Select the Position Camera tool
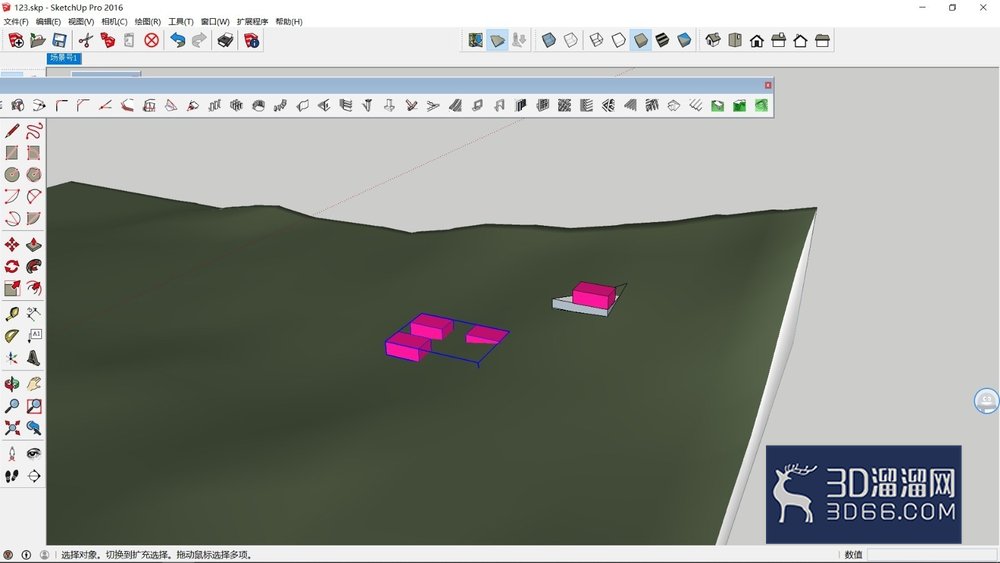Screen dimensions: 1000x563 tap(12, 454)
